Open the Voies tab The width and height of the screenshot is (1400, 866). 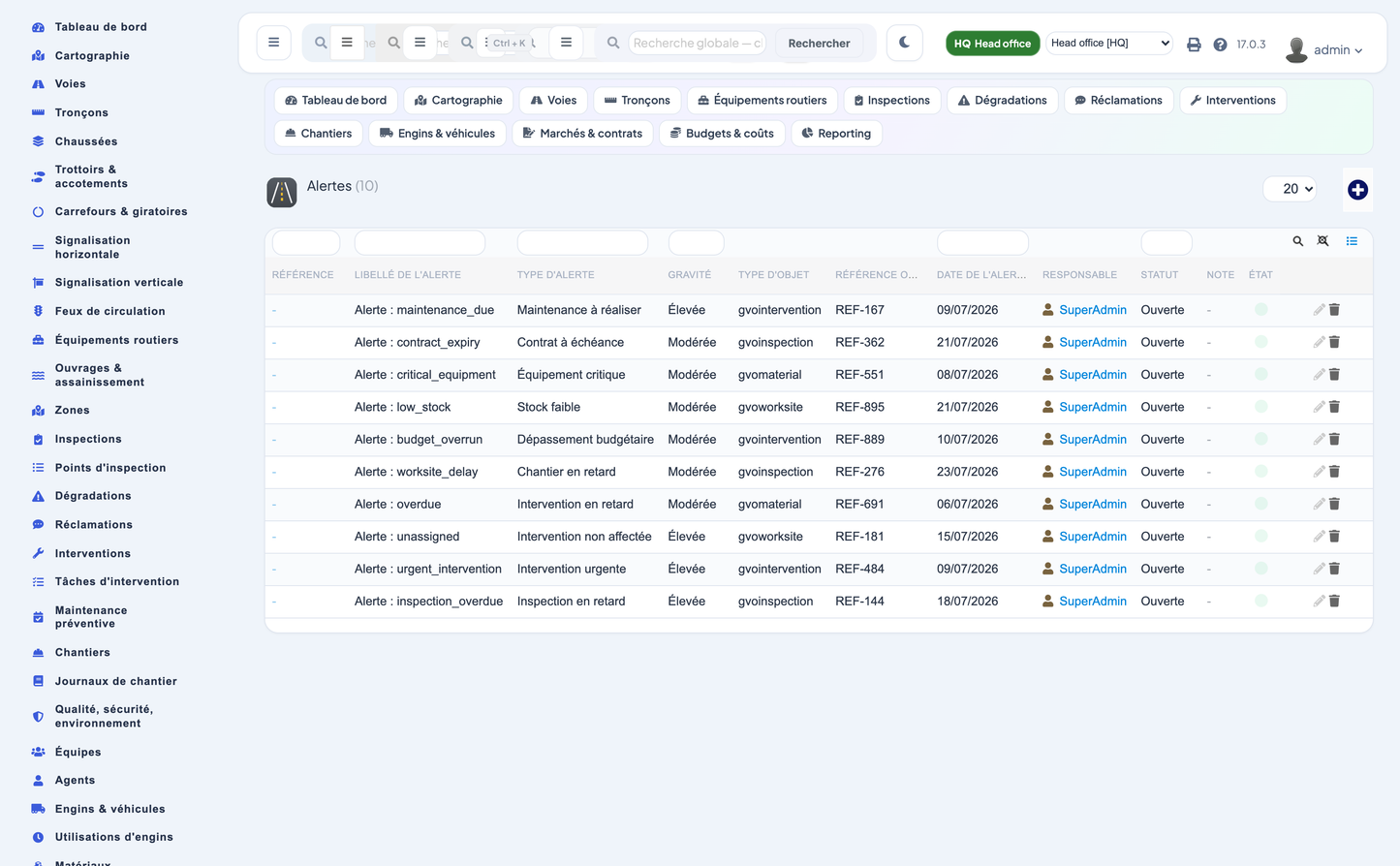click(x=553, y=100)
